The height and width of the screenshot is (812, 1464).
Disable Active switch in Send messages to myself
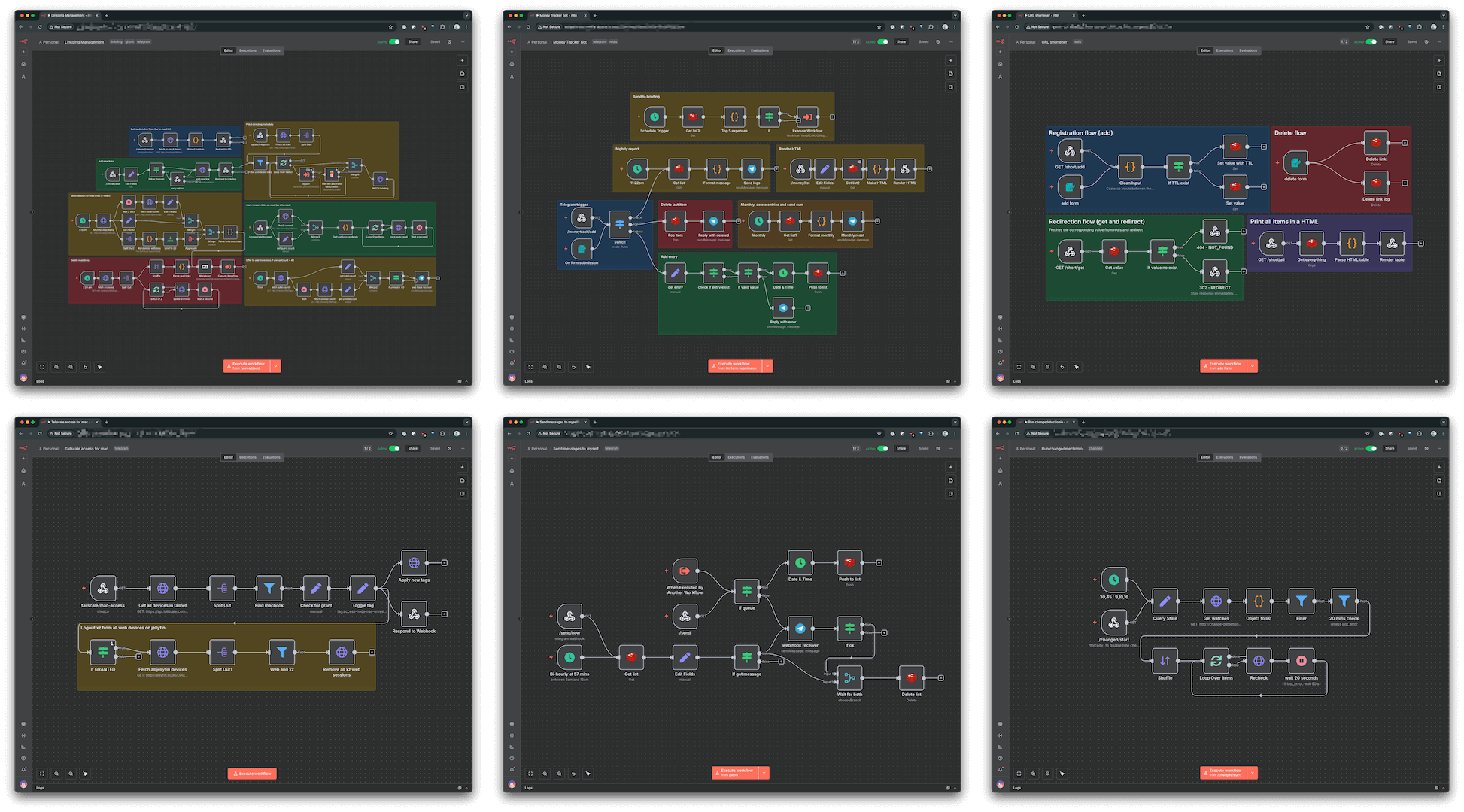(x=882, y=449)
